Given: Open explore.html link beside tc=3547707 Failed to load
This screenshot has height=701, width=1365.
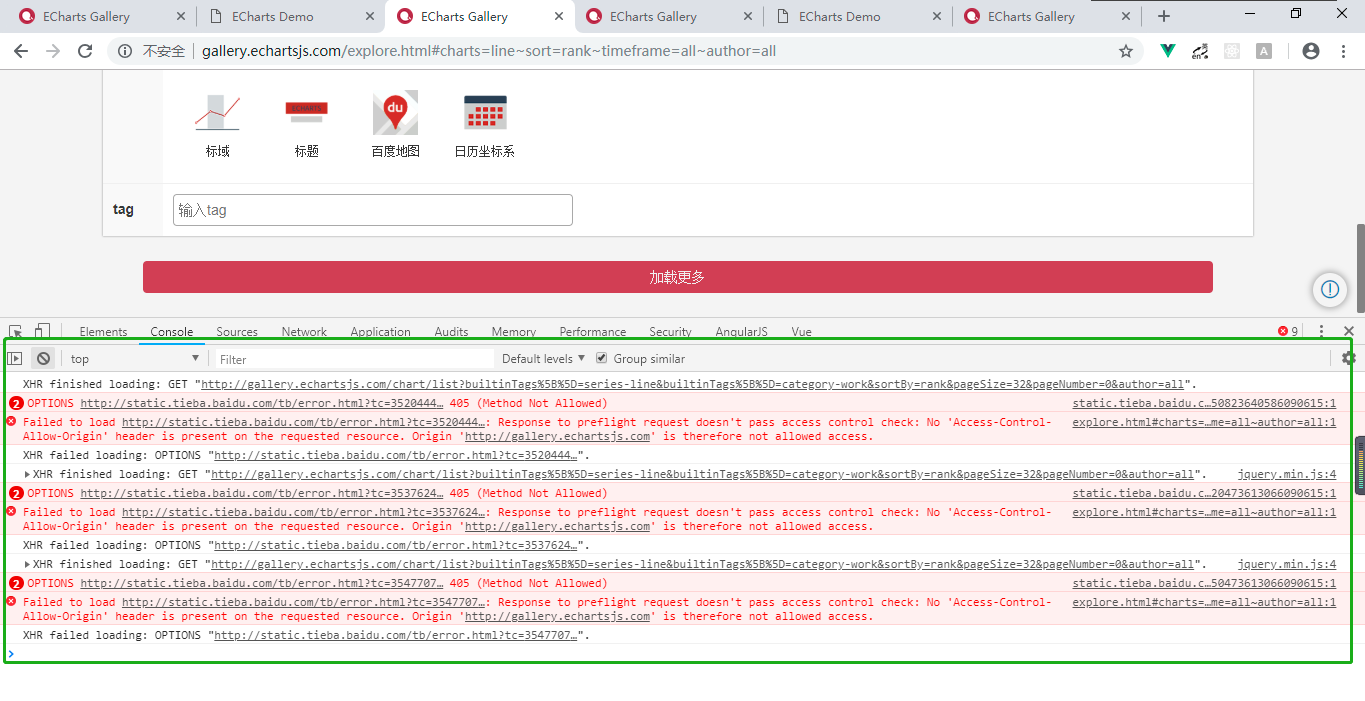Looking at the screenshot, I should click(1204, 602).
